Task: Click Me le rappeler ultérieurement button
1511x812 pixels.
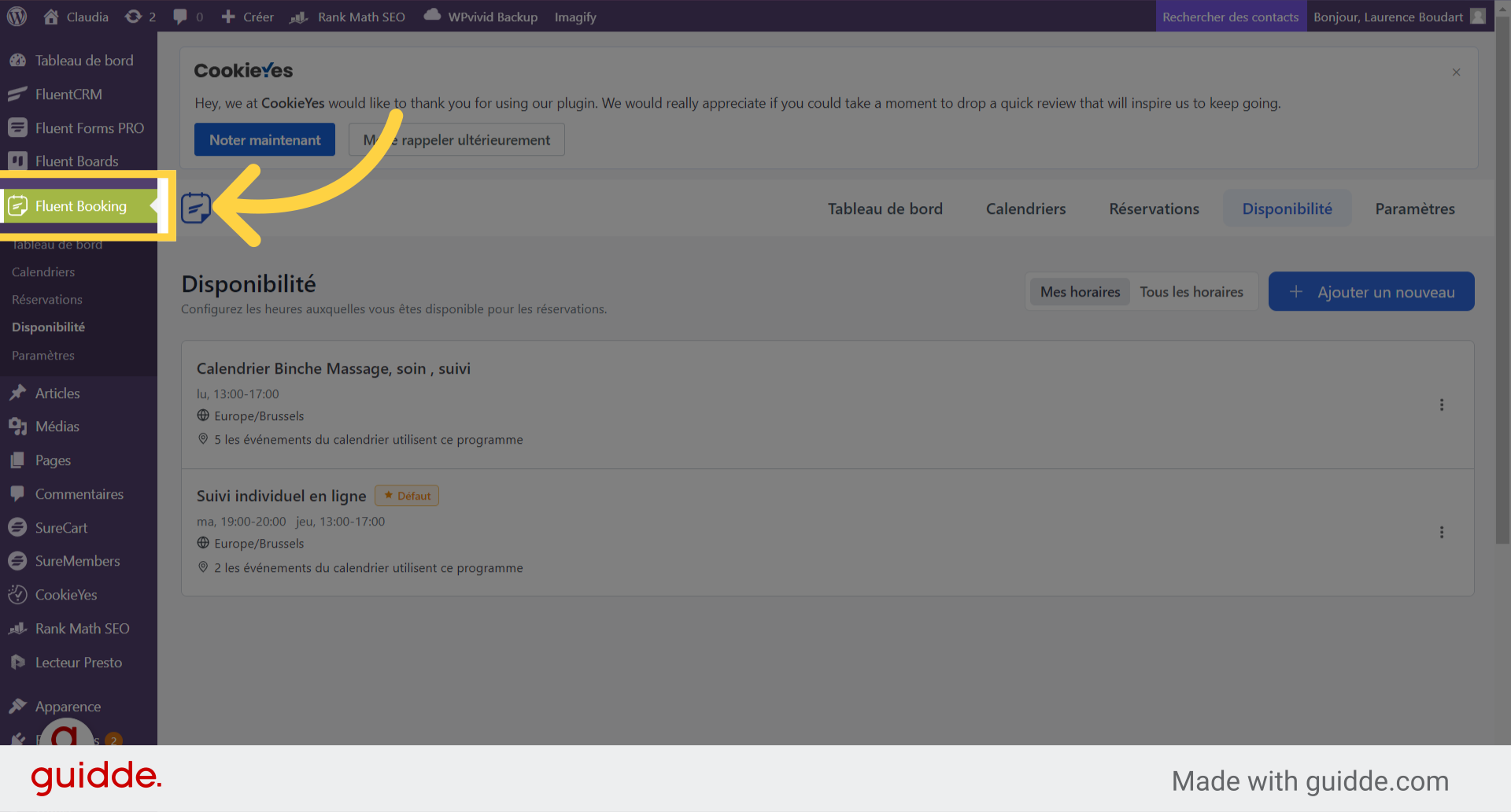Action: [x=456, y=140]
